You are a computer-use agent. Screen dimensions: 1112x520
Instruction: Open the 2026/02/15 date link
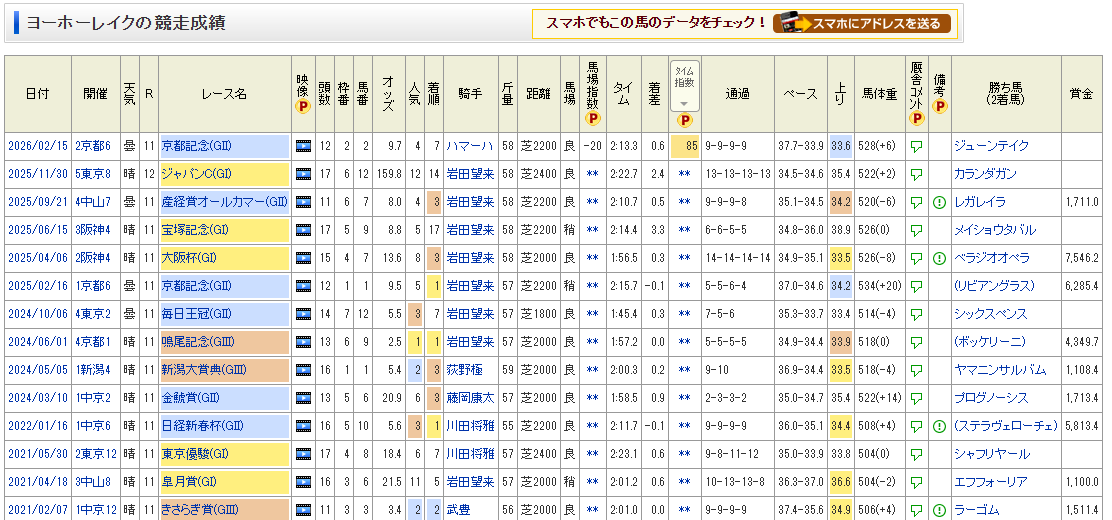37,146
